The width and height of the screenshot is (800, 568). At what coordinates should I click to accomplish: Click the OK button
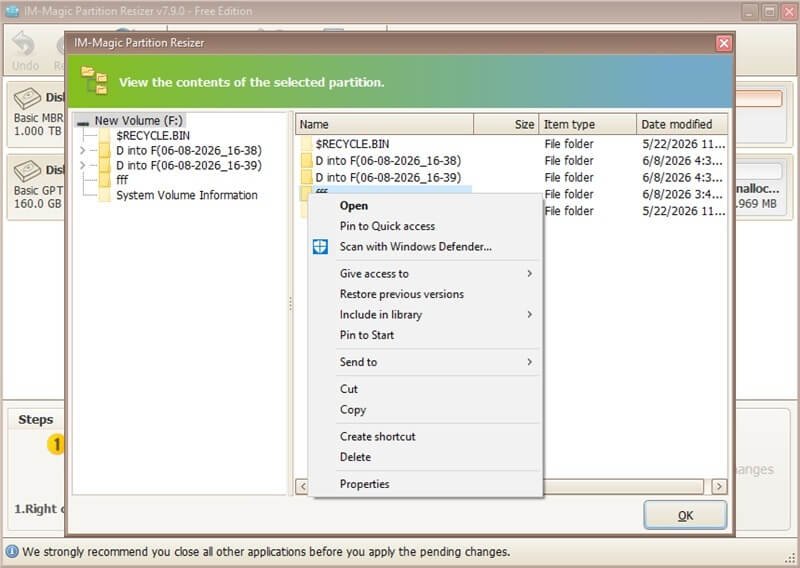point(685,515)
